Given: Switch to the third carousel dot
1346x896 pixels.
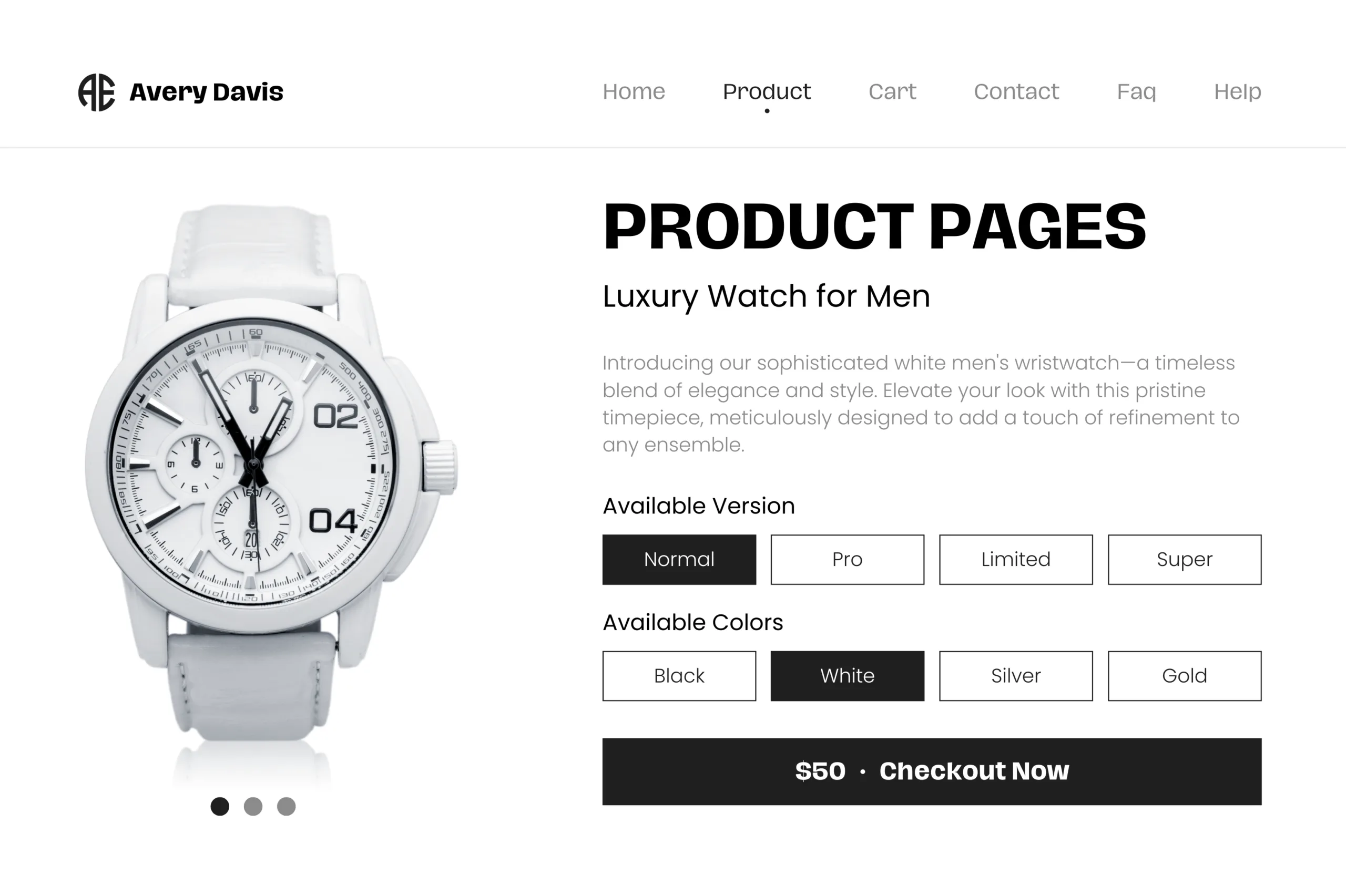Looking at the screenshot, I should [287, 806].
